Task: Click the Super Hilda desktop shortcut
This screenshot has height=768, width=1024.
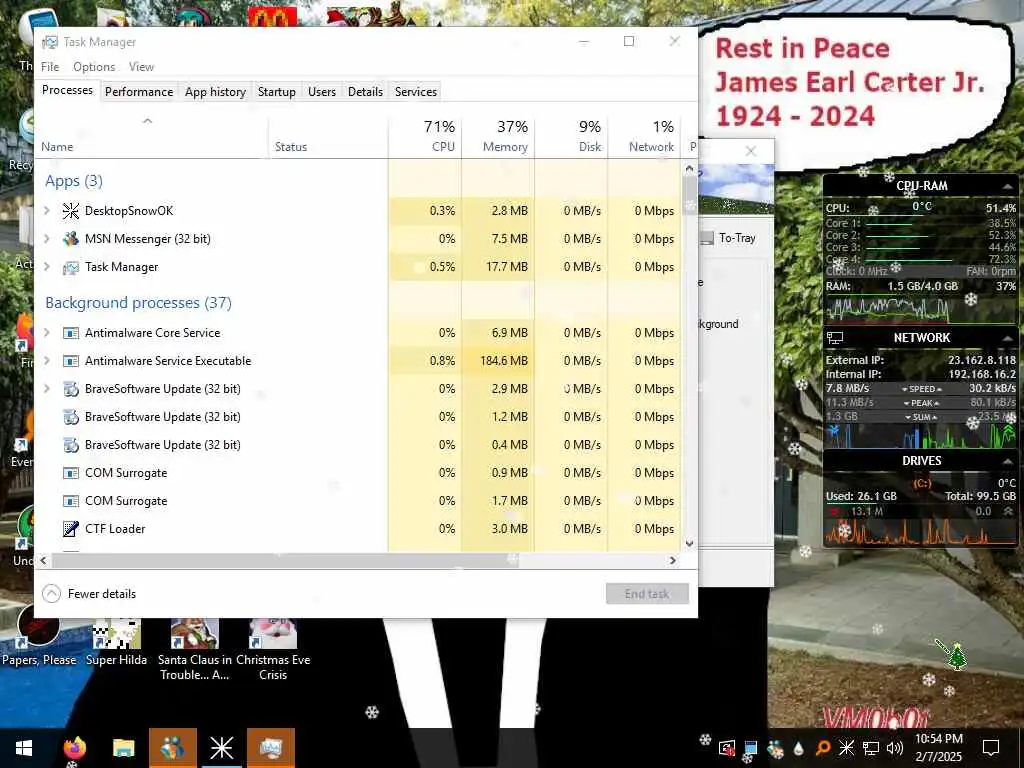Action: pos(116,643)
